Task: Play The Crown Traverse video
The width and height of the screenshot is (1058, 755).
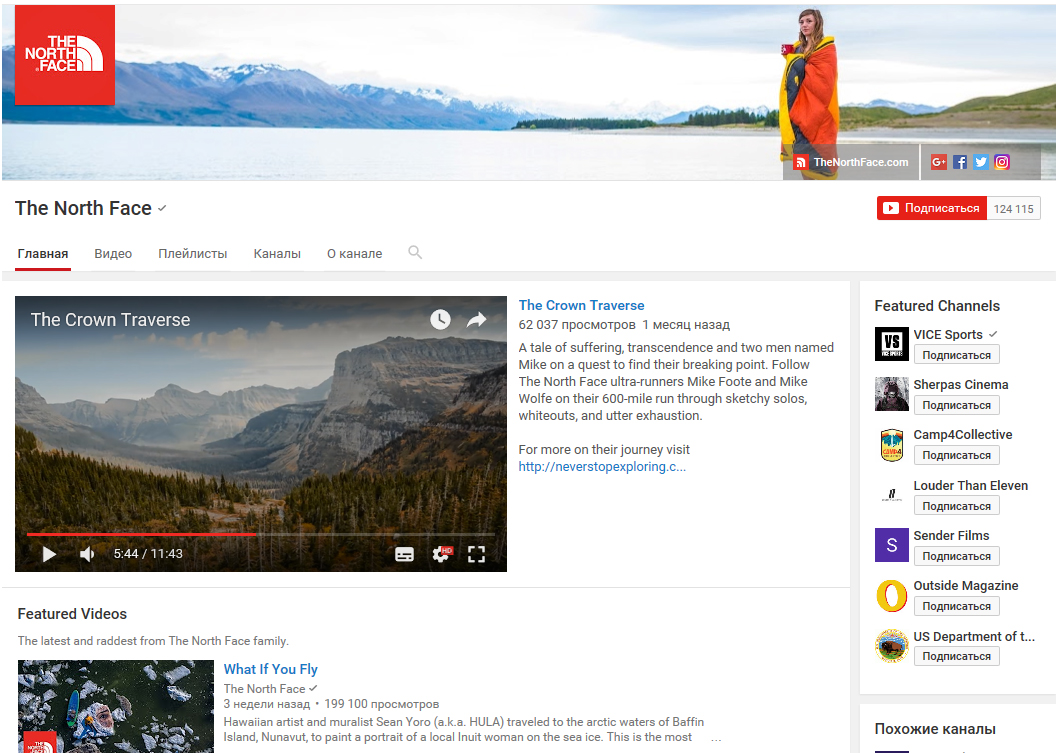Action: (x=49, y=554)
